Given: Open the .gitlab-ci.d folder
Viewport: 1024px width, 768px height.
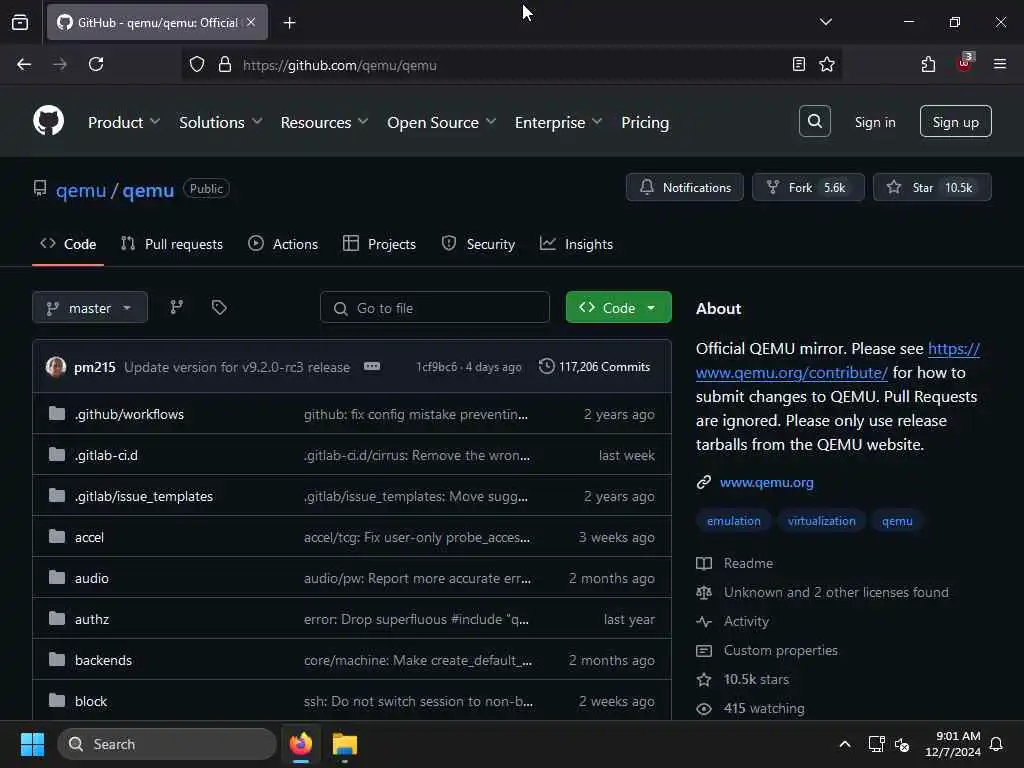Looking at the screenshot, I should (106, 455).
